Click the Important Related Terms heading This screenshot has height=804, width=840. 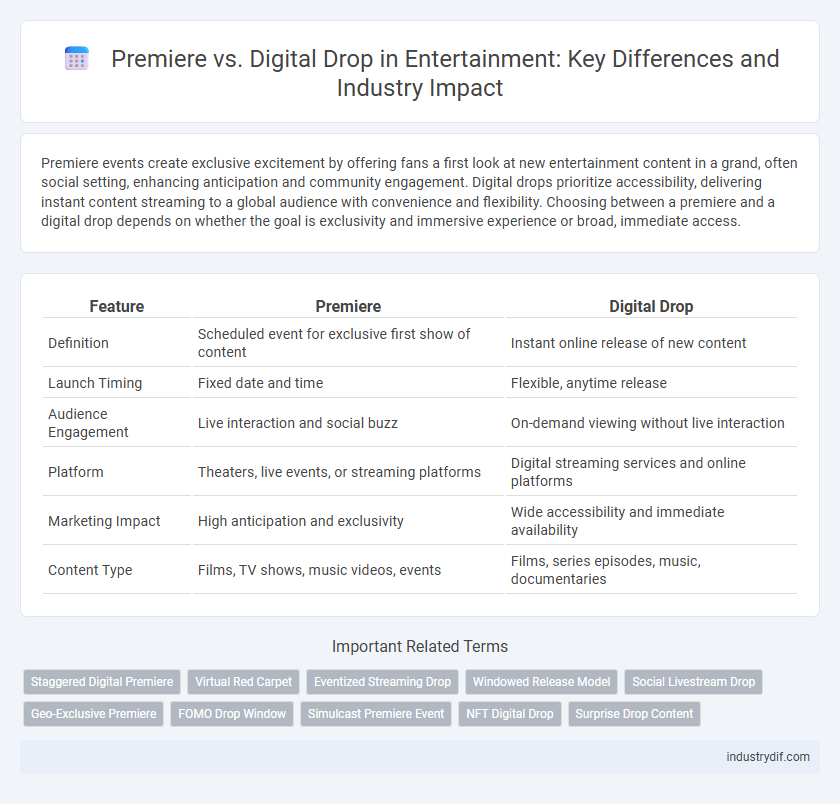click(420, 647)
